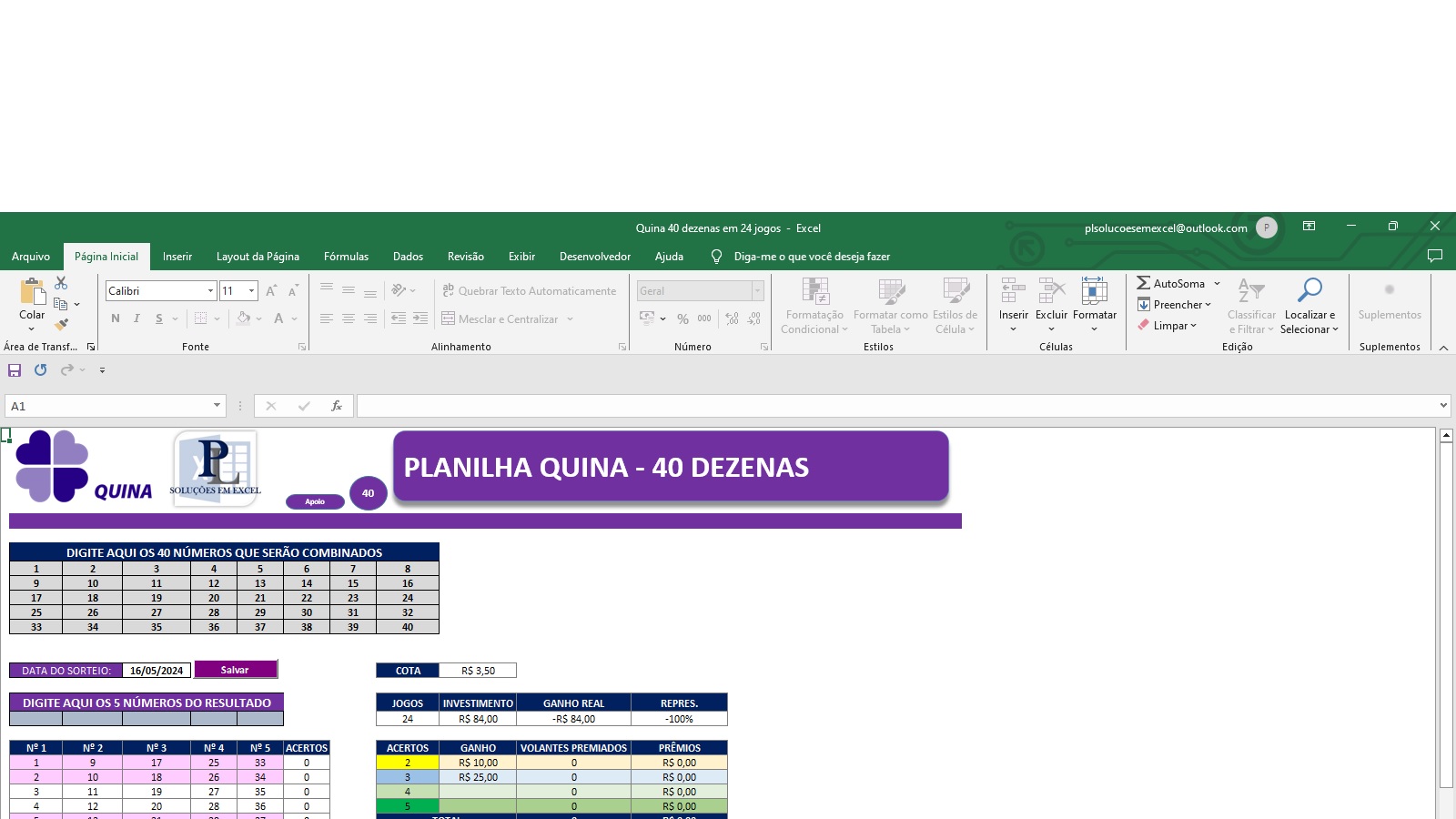Select the format painter brush icon
This screenshot has width=1456, height=819.
point(61,325)
